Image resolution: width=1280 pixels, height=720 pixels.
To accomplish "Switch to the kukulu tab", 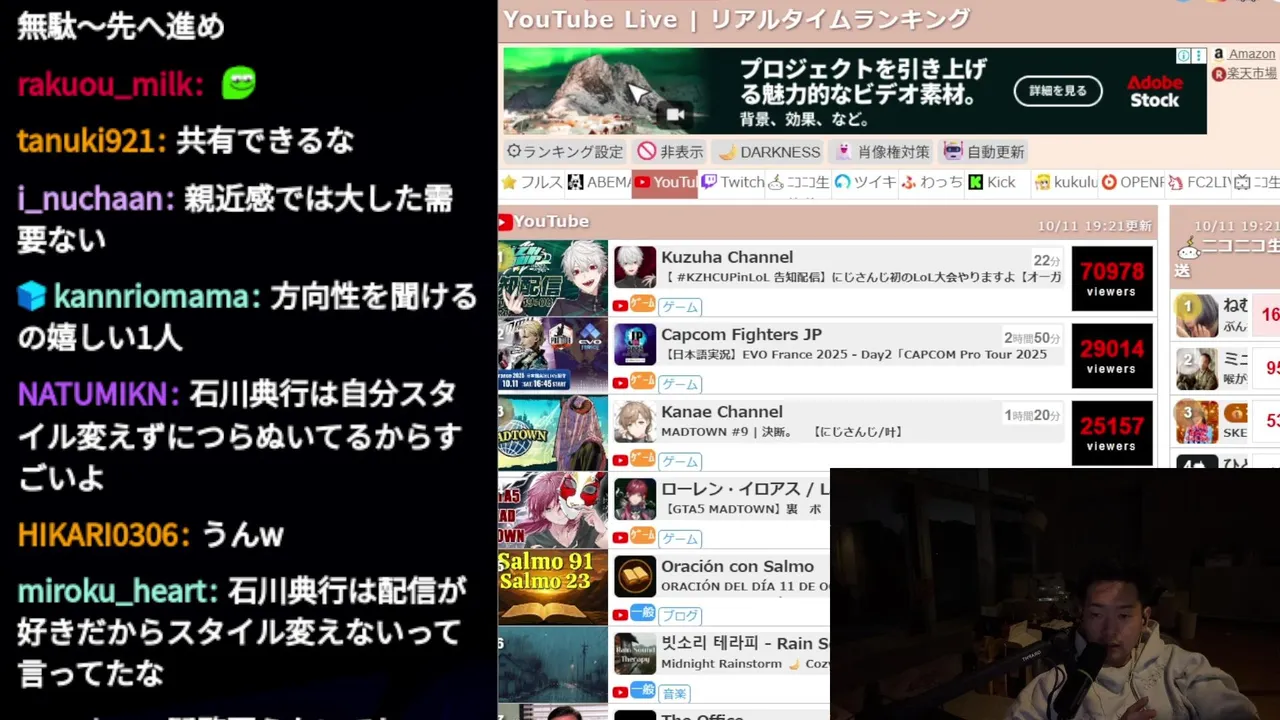I will pos(1066,182).
